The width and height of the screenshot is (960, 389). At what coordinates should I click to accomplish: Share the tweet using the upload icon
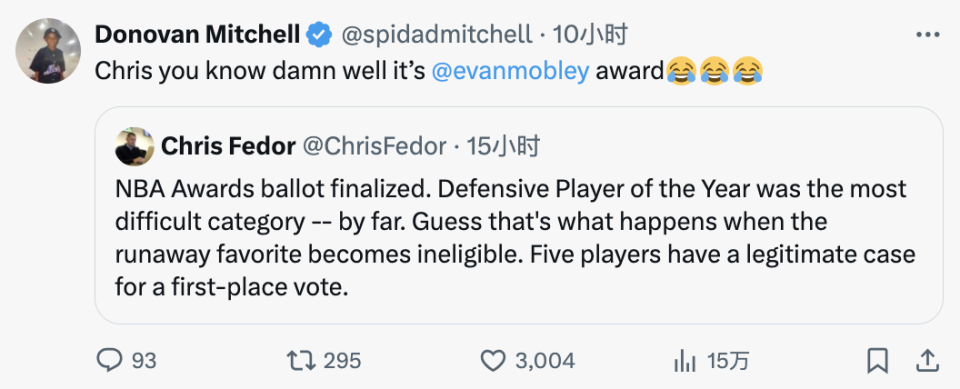coord(927,361)
